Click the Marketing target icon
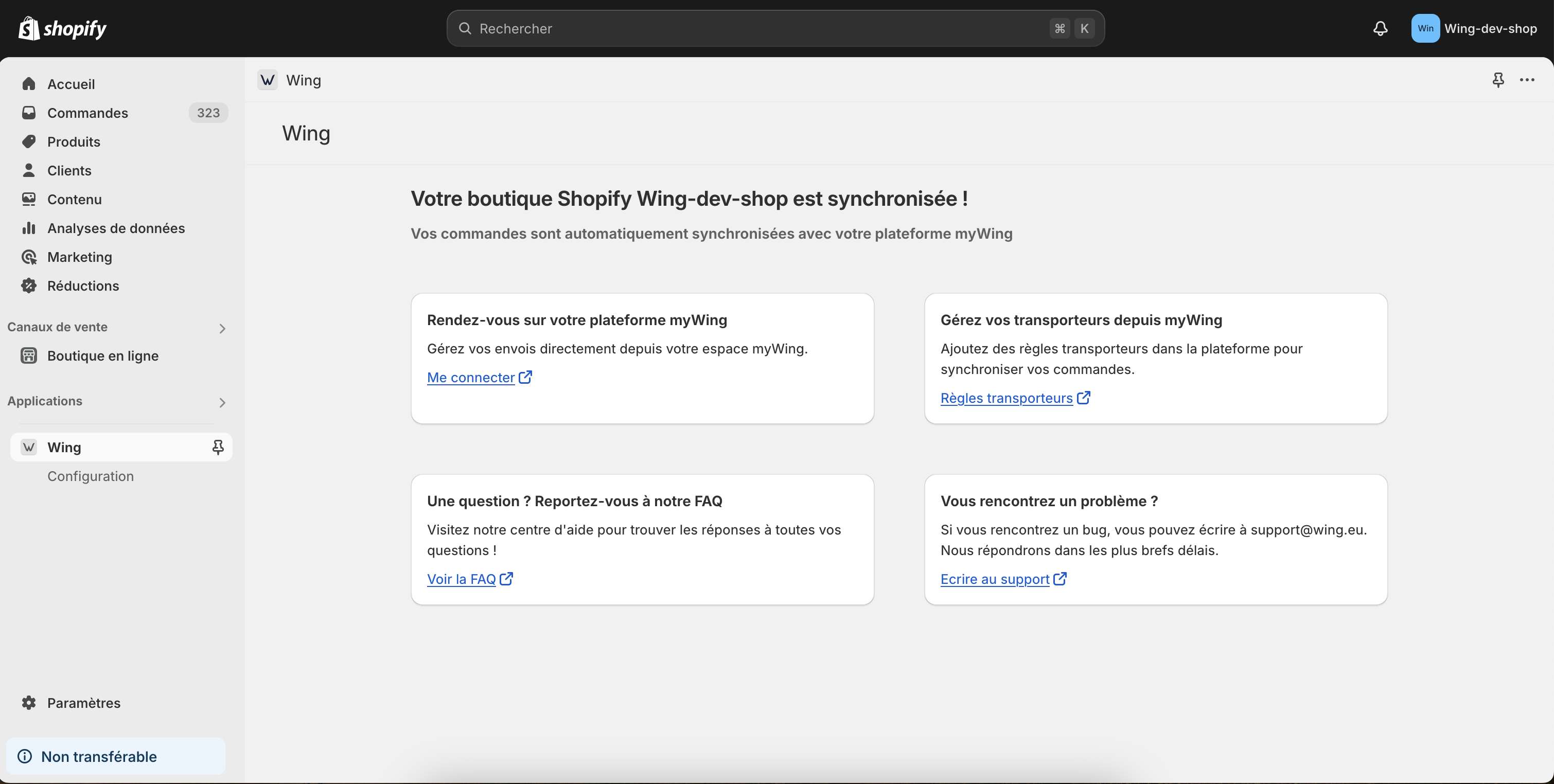Image resolution: width=1554 pixels, height=784 pixels. [x=28, y=257]
